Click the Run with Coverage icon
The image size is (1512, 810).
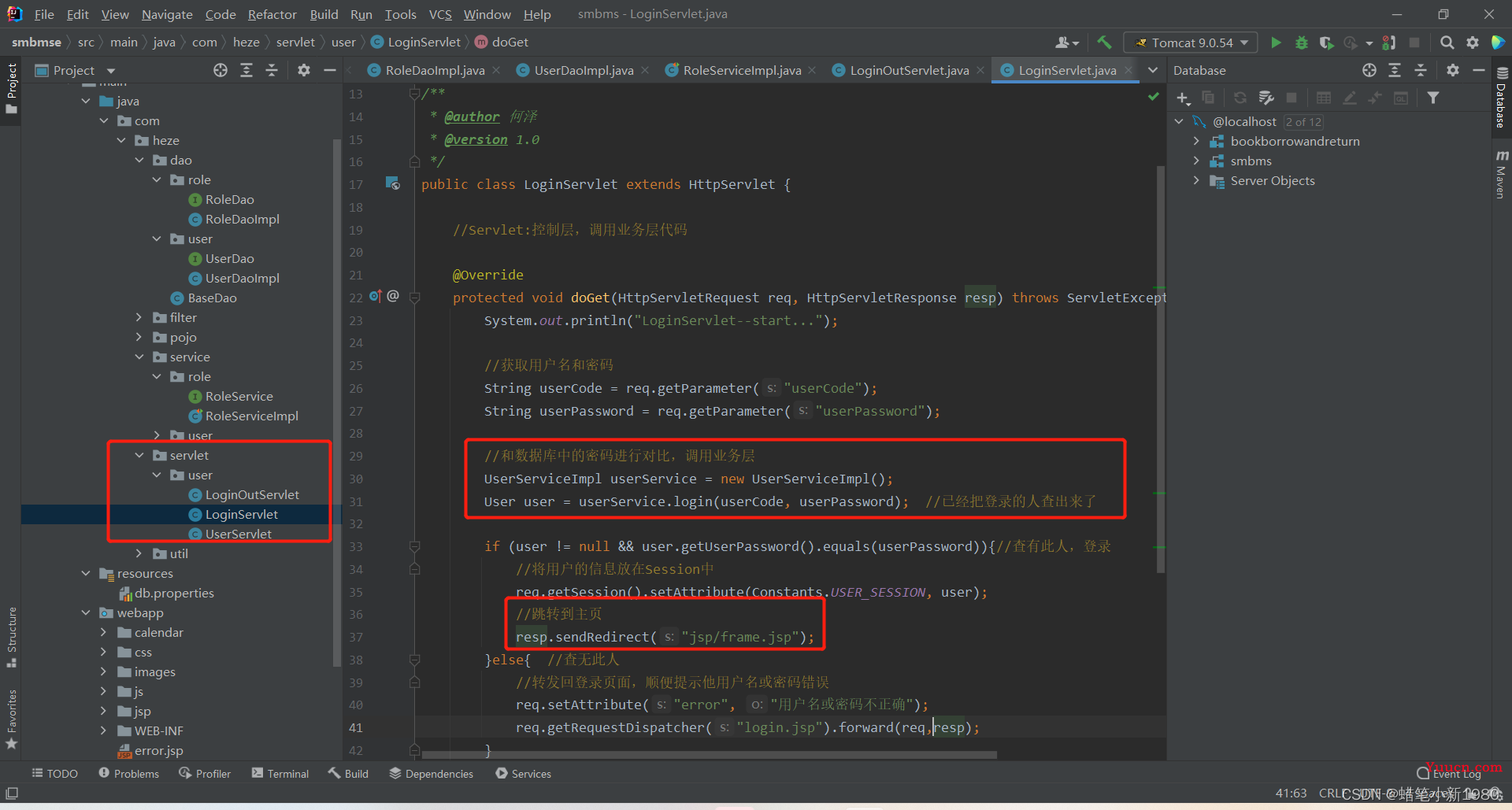click(1326, 43)
